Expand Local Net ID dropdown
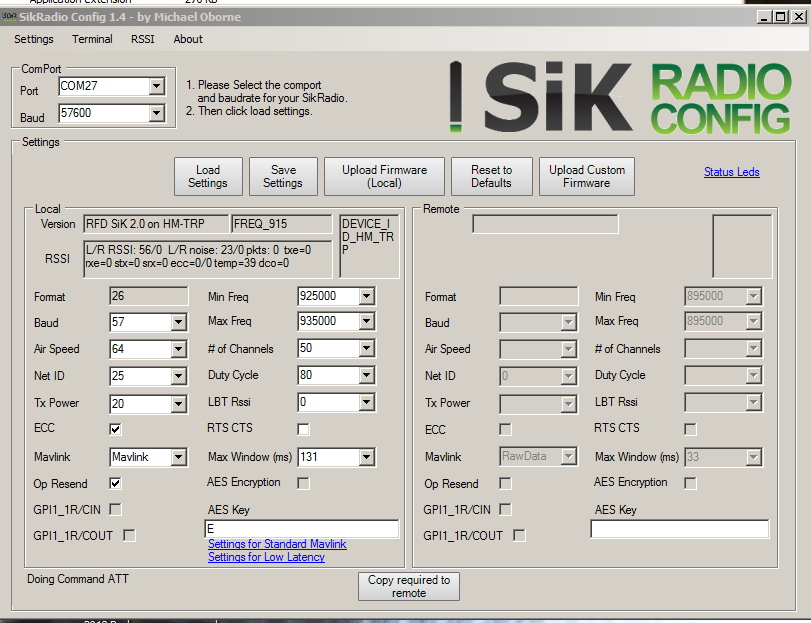The image size is (811, 623). click(x=178, y=376)
